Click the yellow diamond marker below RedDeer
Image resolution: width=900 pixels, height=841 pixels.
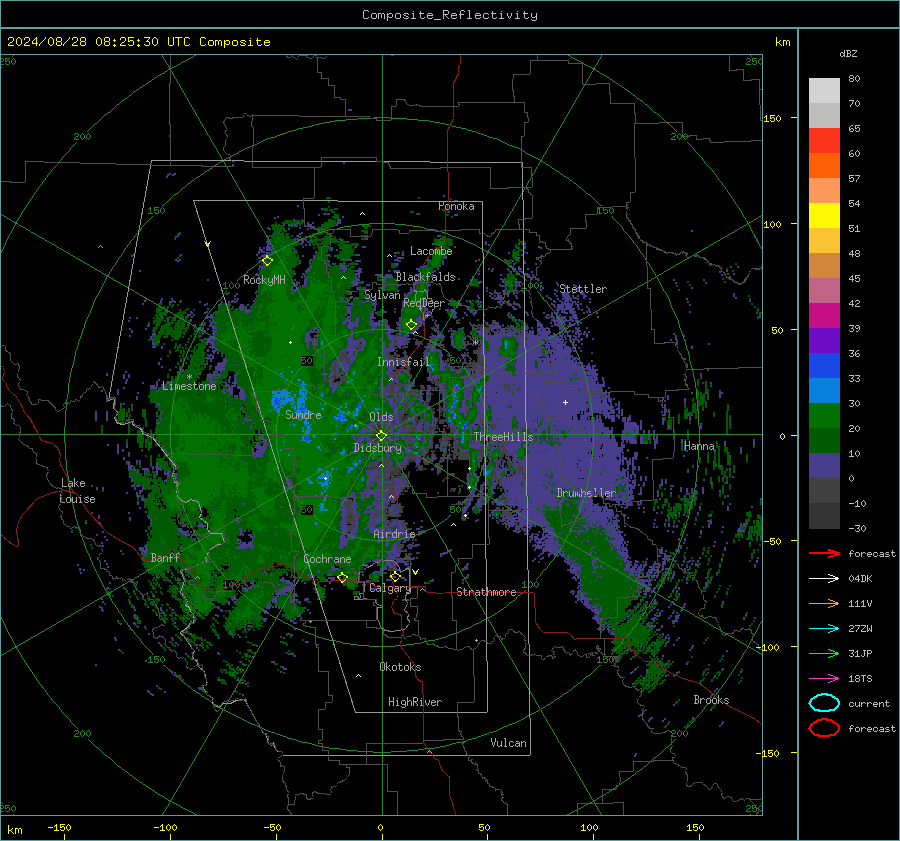(x=411, y=325)
